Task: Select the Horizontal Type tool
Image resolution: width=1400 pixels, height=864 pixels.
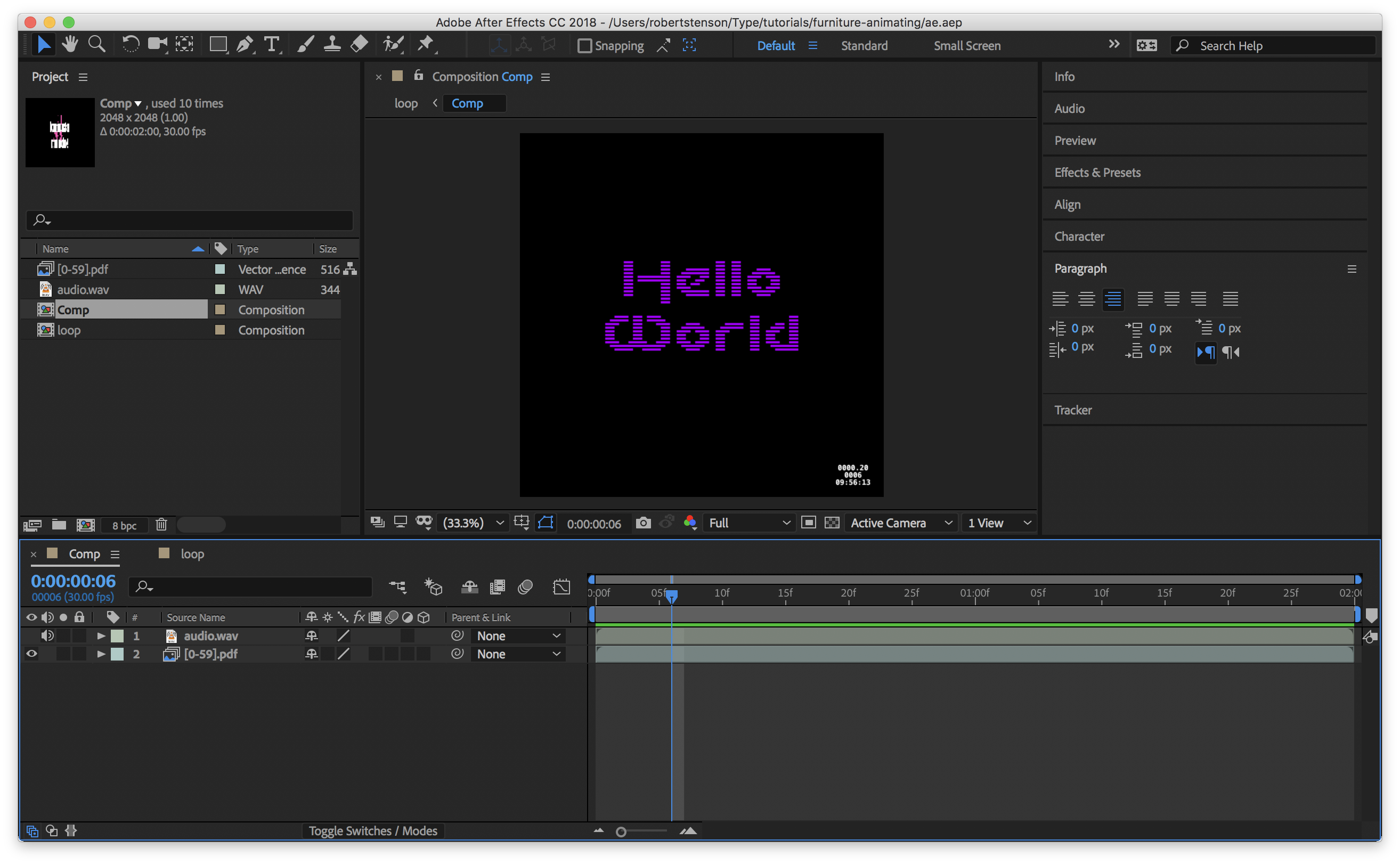Action: coord(272,45)
